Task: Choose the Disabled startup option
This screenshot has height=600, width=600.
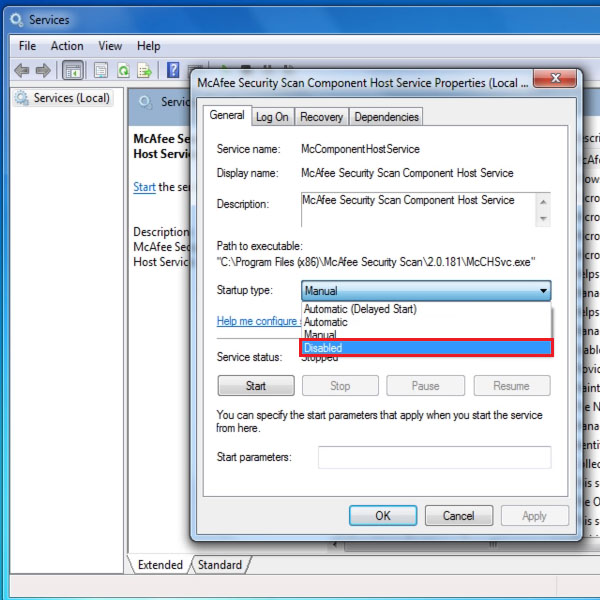Action: pyautogui.click(x=426, y=348)
